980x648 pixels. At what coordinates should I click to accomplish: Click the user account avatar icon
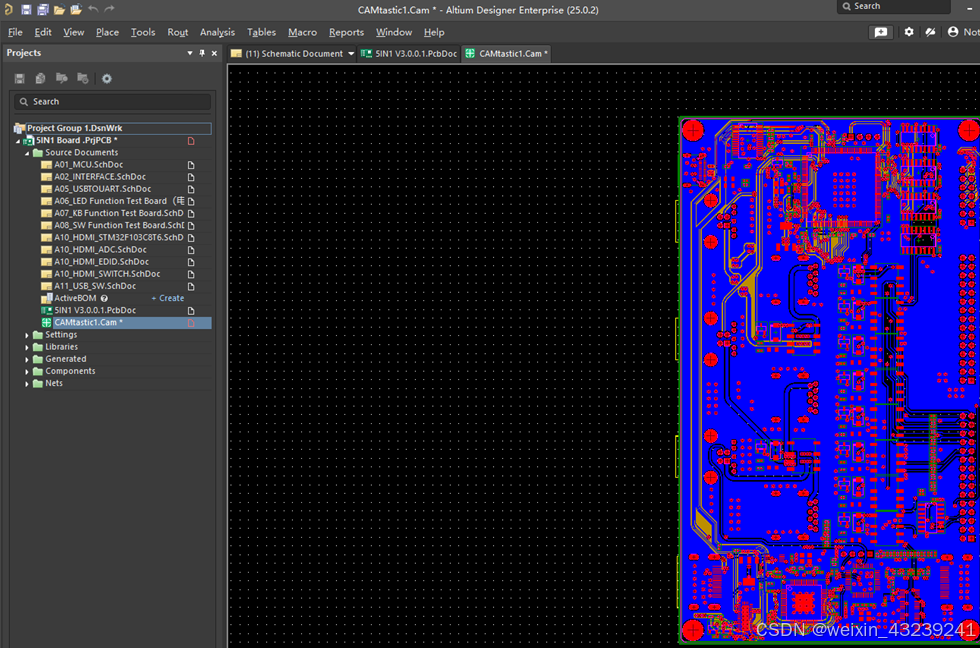[x=952, y=32]
